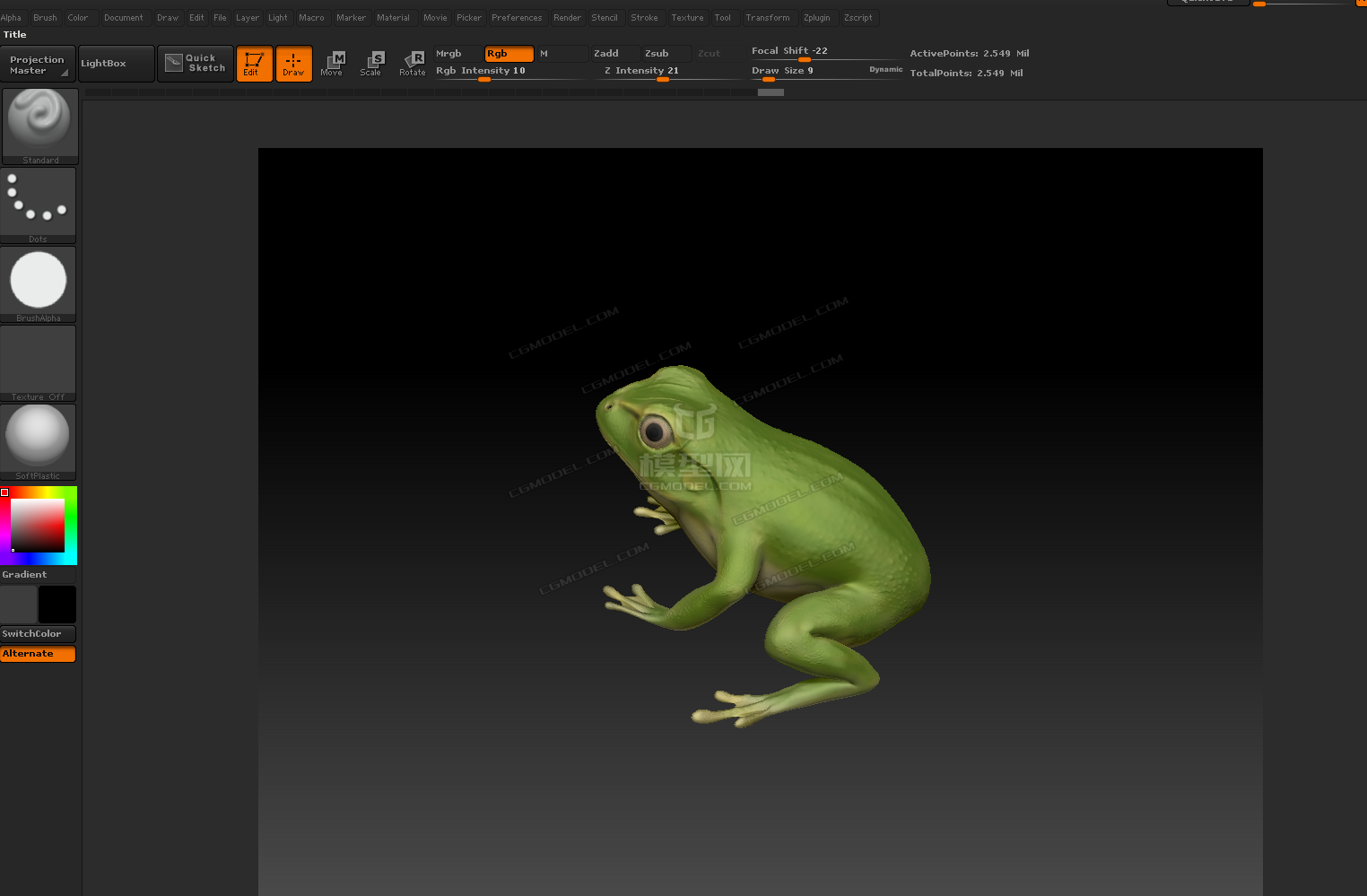The width and height of the screenshot is (1367, 896).
Task: Open the Color menu
Action: tap(78, 18)
